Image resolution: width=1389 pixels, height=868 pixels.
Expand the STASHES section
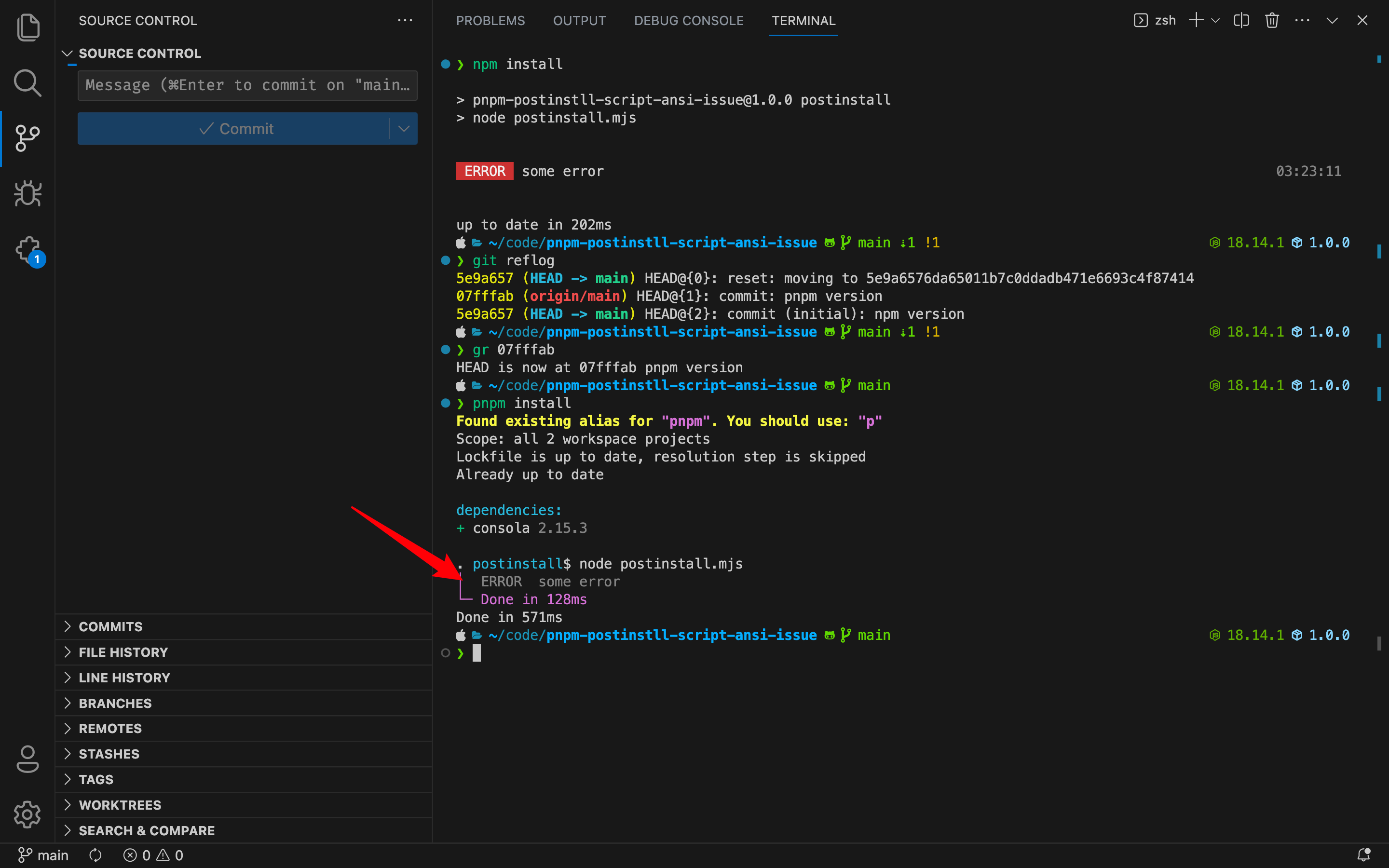[x=109, y=754]
